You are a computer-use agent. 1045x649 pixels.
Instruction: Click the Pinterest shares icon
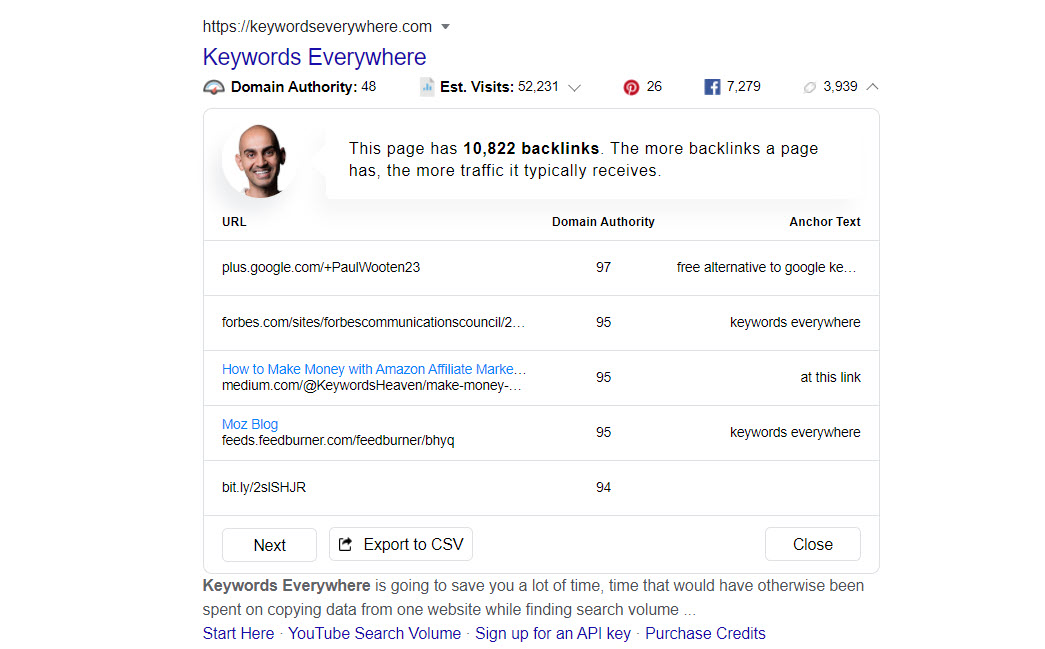point(631,87)
